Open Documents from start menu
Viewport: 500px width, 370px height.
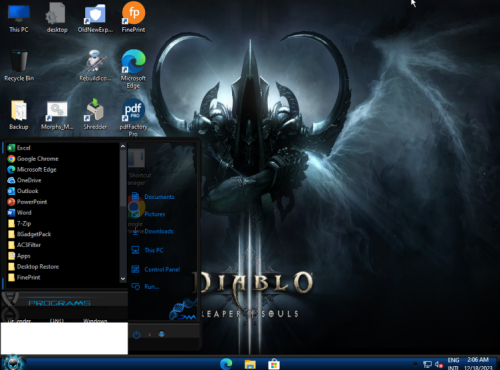[153, 197]
